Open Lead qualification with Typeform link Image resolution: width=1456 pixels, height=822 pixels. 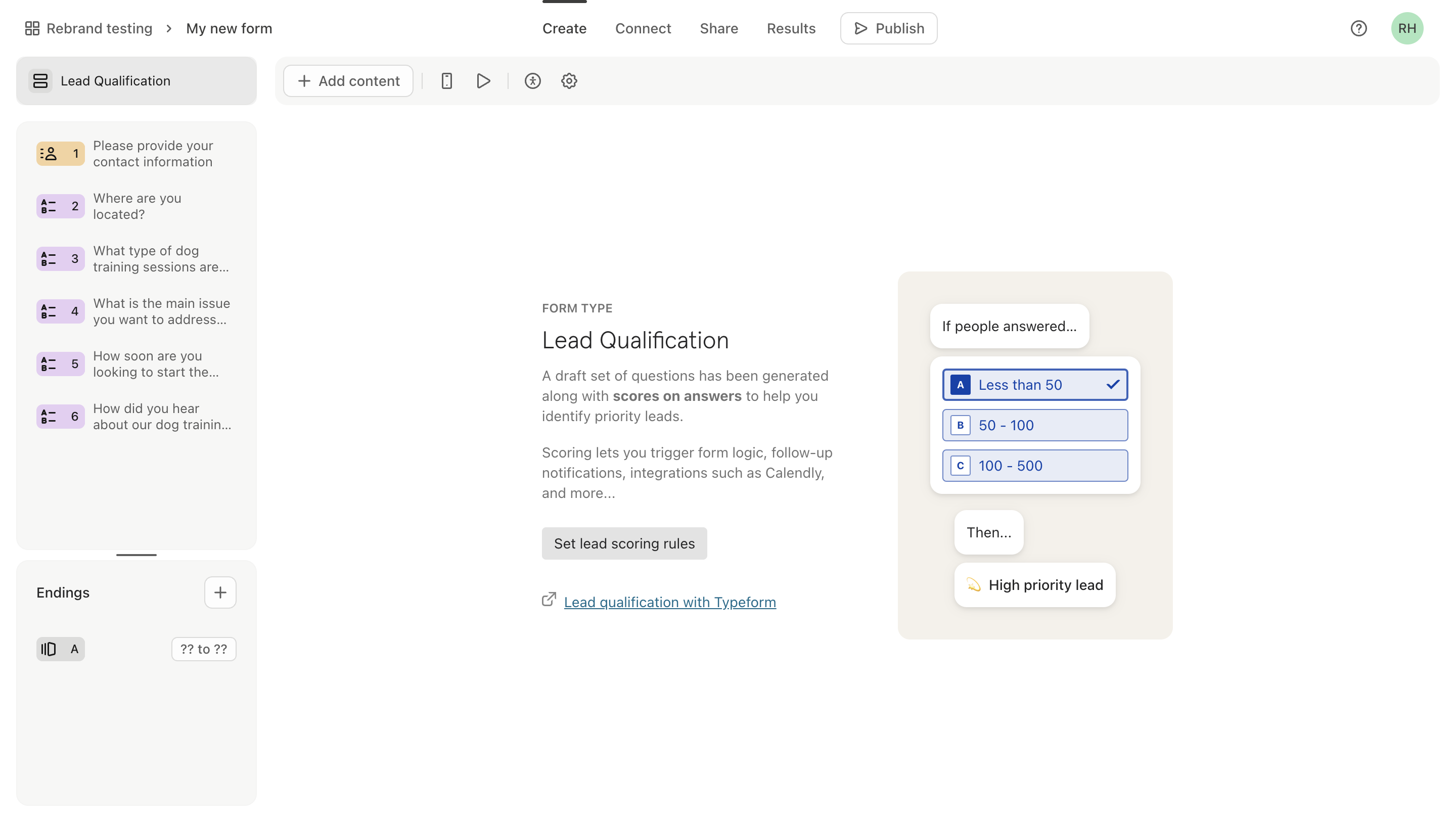(670, 602)
